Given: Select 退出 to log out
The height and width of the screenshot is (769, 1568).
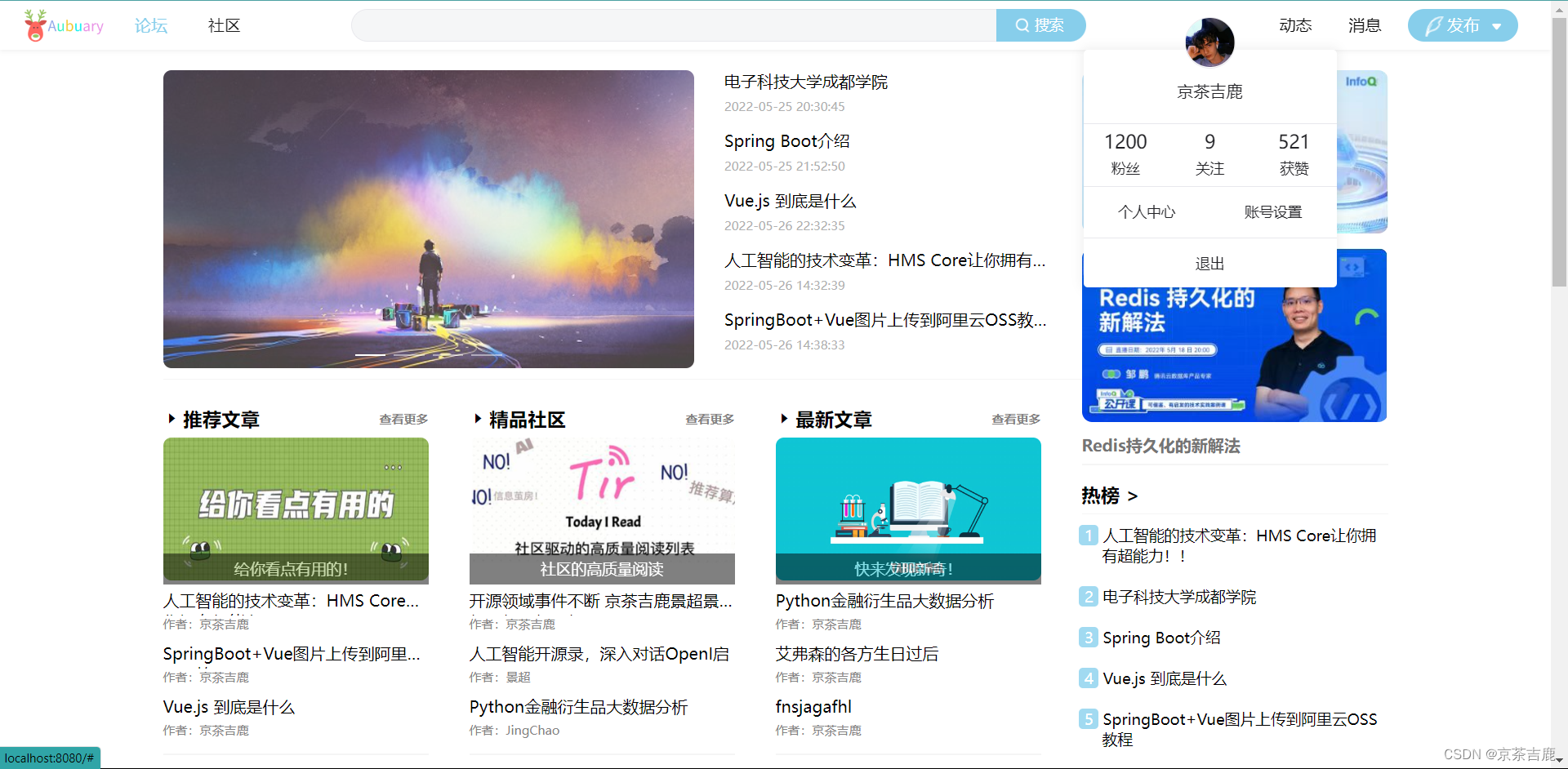Looking at the screenshot, I should [x=1209, y=264].
